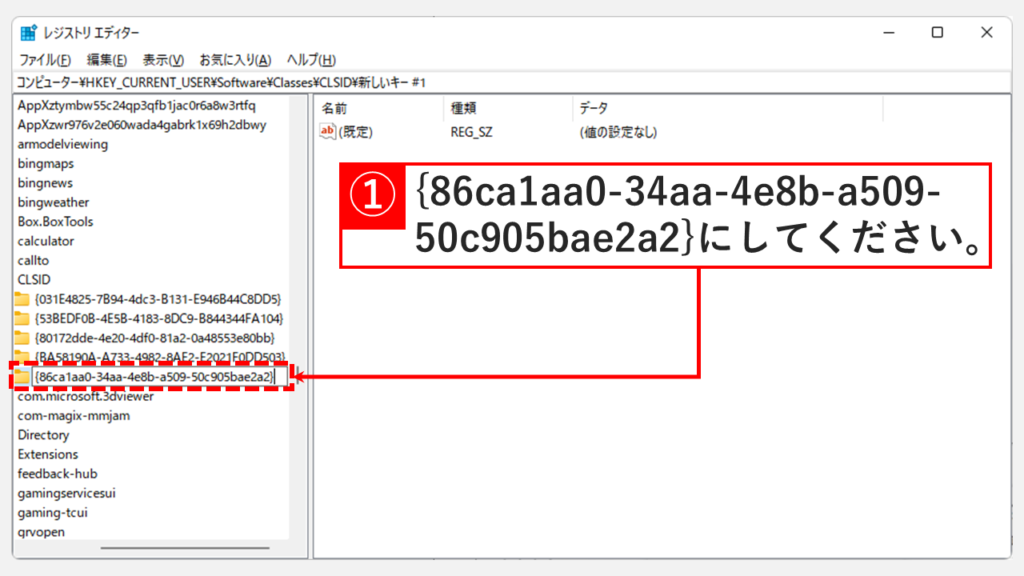Select the CLSID key in the tree

[34, 279]
